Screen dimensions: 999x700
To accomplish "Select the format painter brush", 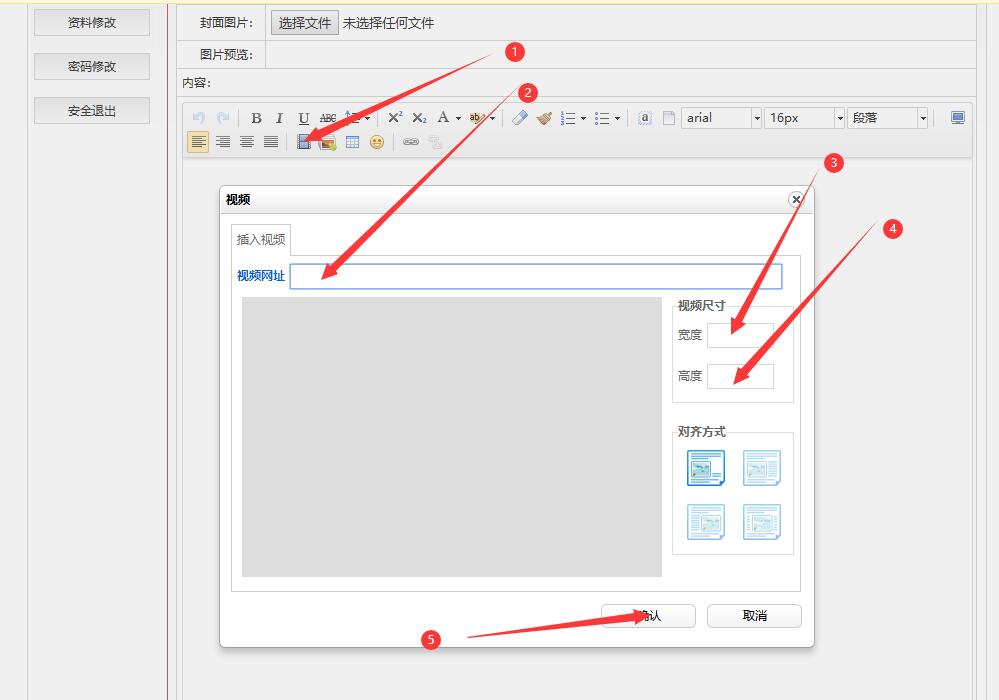I will pyautogui.click(x=544, y=118).
